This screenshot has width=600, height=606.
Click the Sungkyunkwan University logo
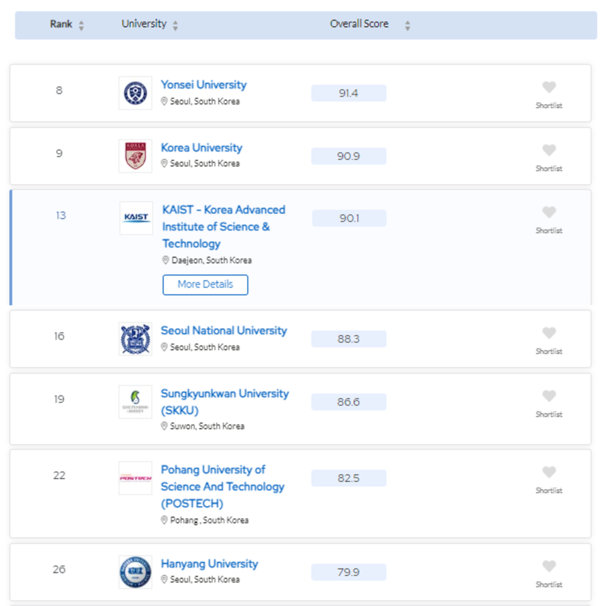[135, 402]
